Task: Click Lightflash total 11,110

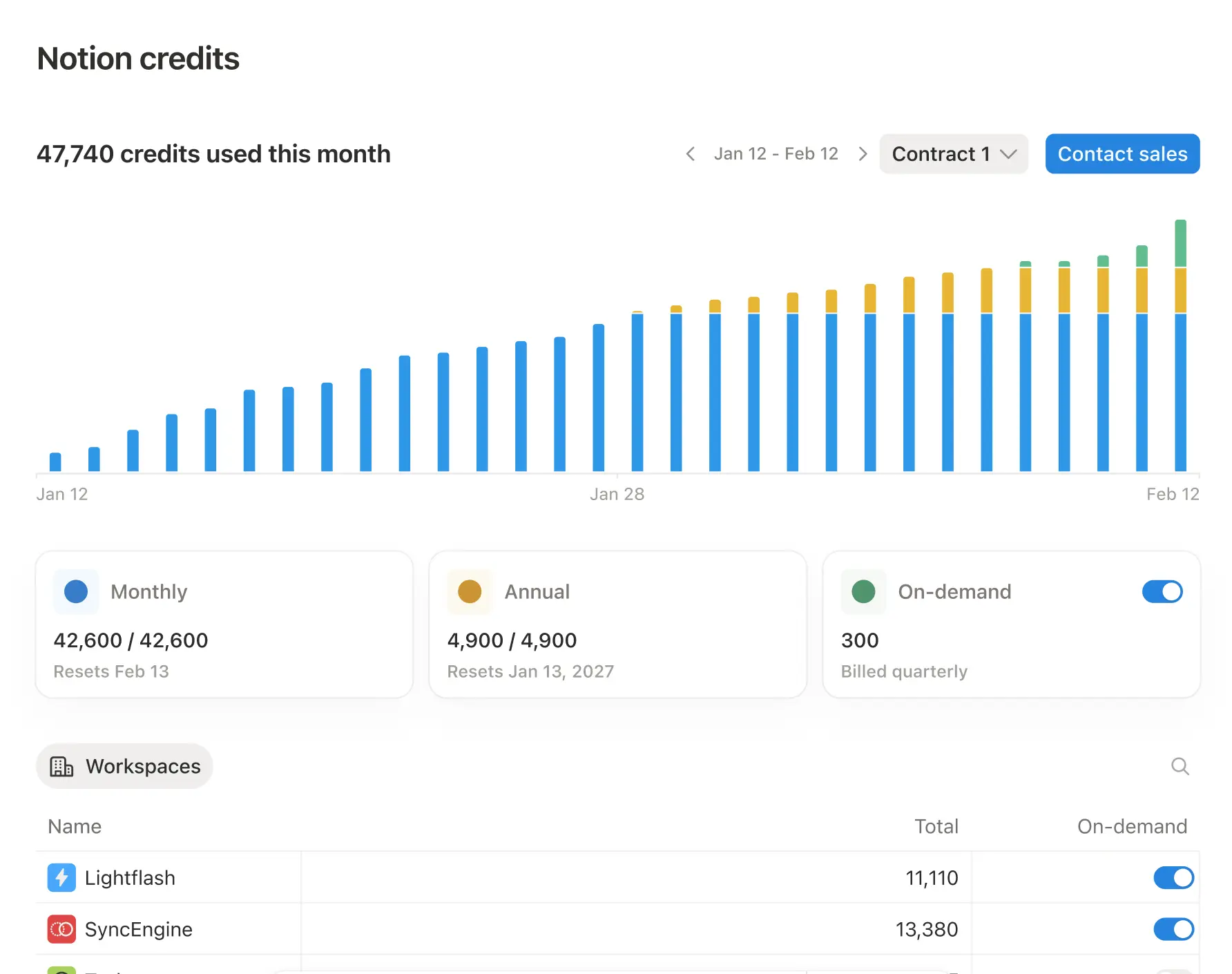Action: 932,877
